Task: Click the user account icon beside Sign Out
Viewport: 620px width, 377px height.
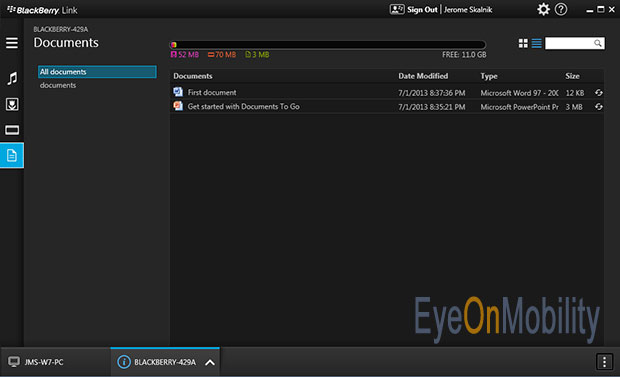Action: click(x=397, y=9)
